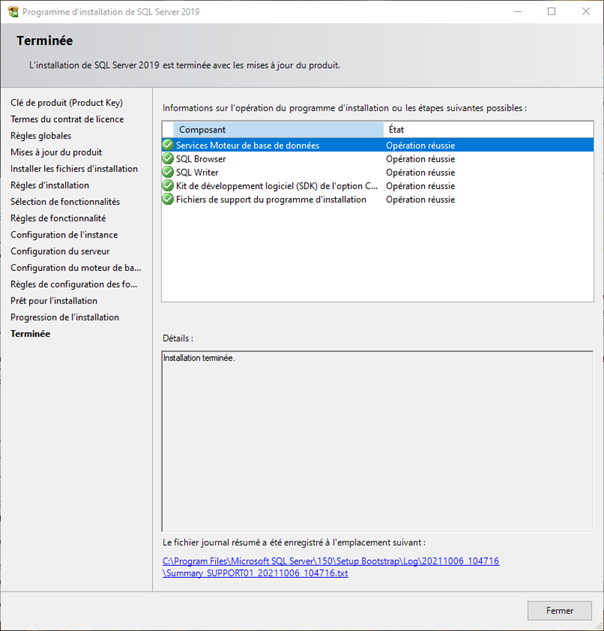Click the Installer les fichiers d'installation step
Screen dimensions: 604x631
[74, 169]
